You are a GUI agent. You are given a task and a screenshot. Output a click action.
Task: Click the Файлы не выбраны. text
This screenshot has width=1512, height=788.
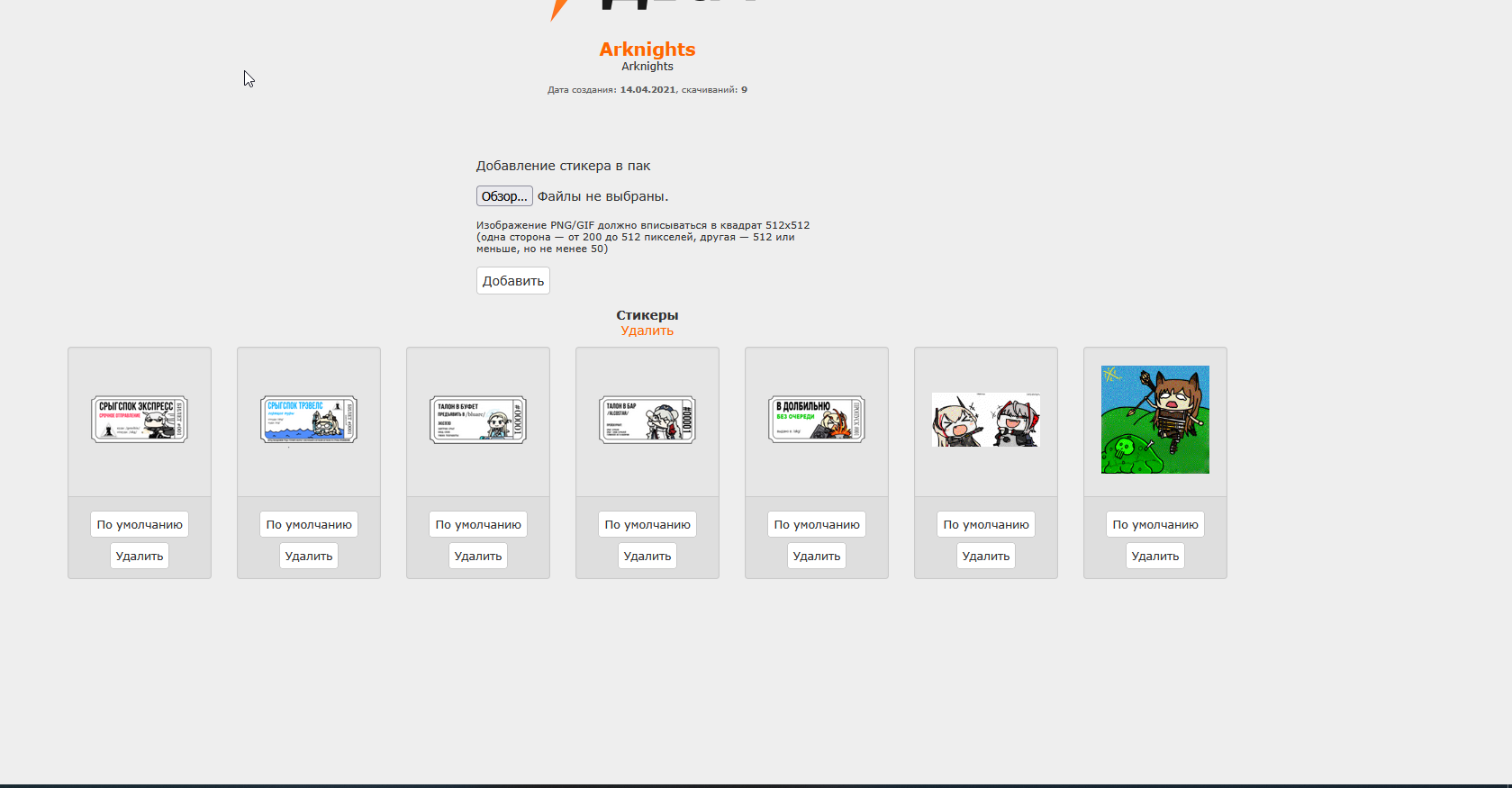602,196
